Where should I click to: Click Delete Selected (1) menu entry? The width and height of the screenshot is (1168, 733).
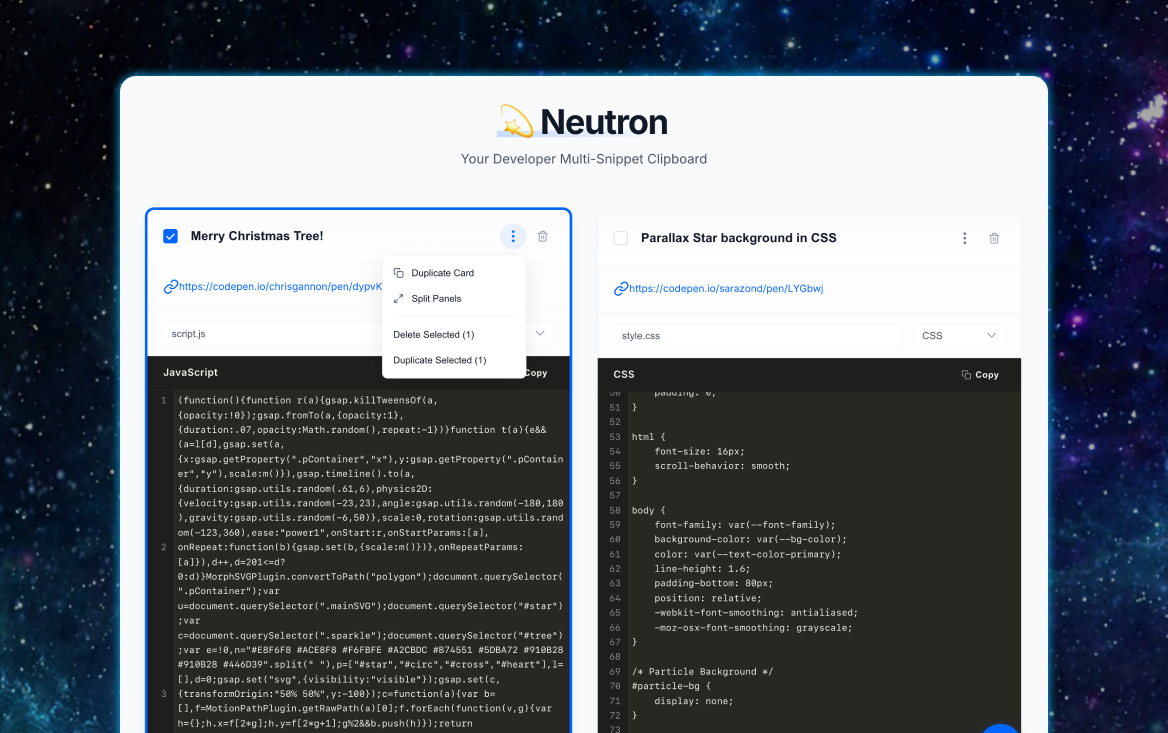[x=433, y=335]
